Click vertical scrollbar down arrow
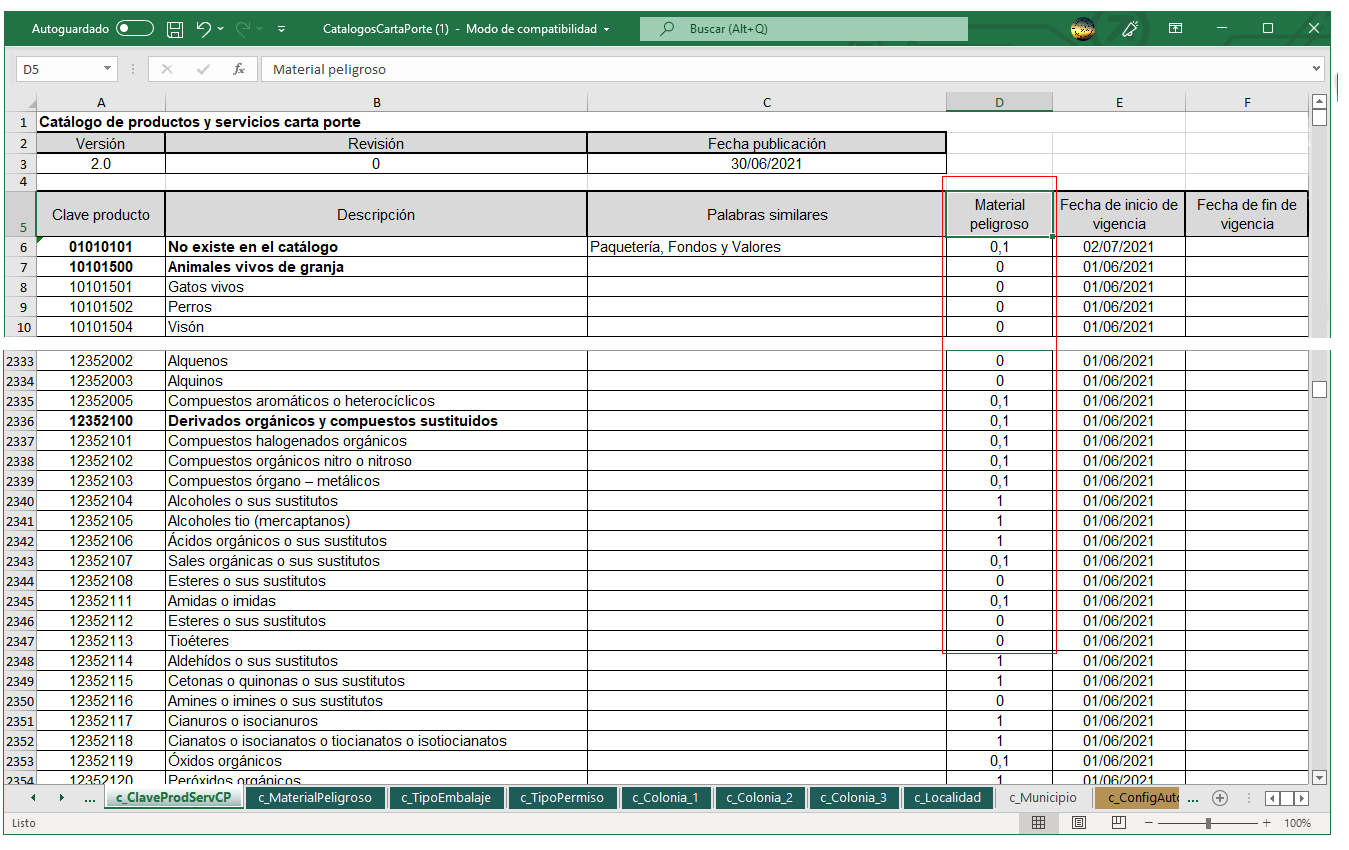The width and height of the screenshot is (1349, 850). (x=1319, y=777)
